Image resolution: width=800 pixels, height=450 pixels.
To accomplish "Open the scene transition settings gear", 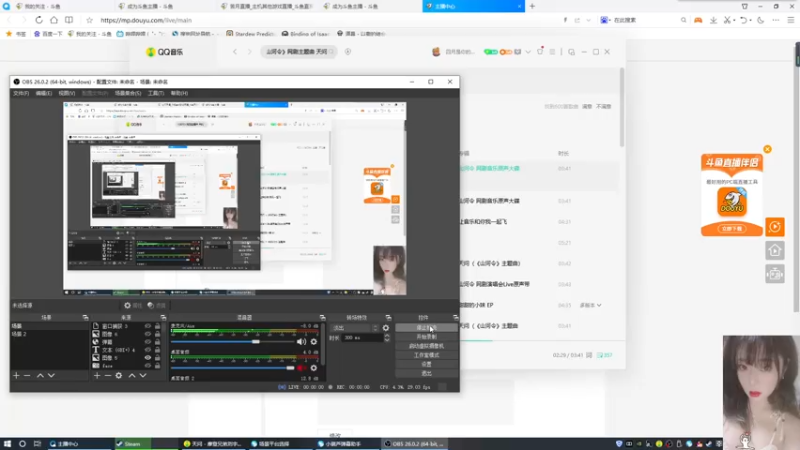I will pyautogui.click(x=386, y=328).
